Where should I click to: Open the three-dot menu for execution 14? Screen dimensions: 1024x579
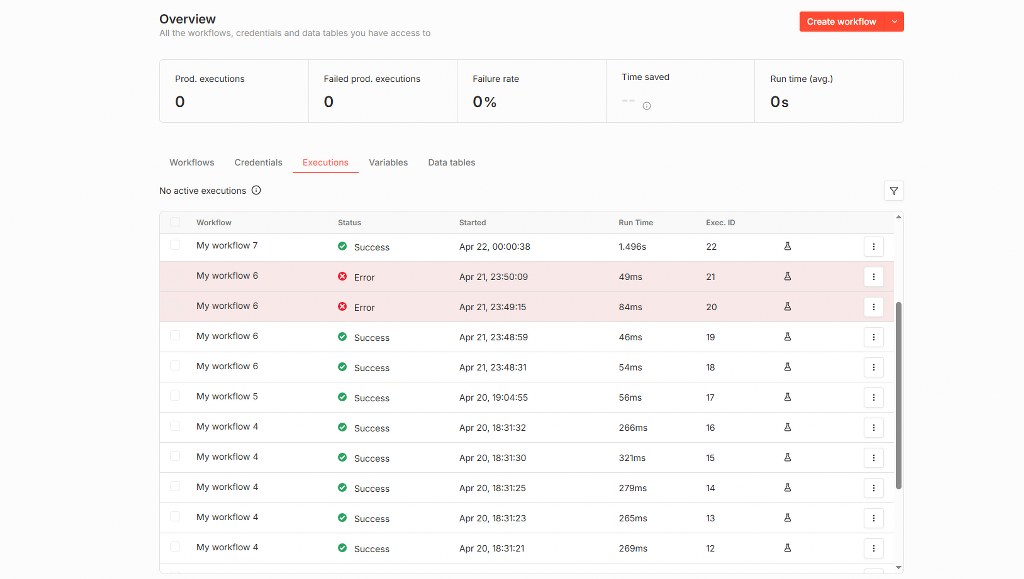873,488
